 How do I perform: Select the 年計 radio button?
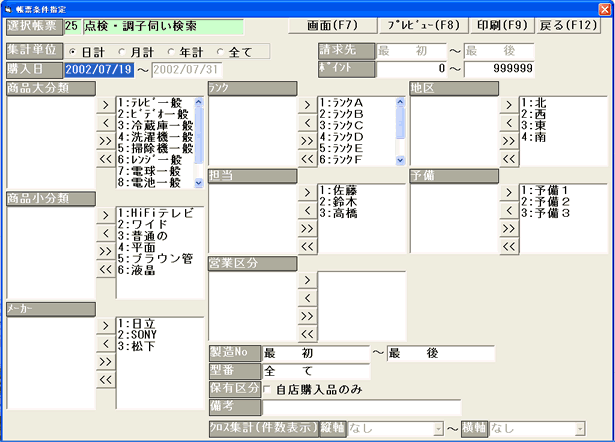click(x=171, y=51)
